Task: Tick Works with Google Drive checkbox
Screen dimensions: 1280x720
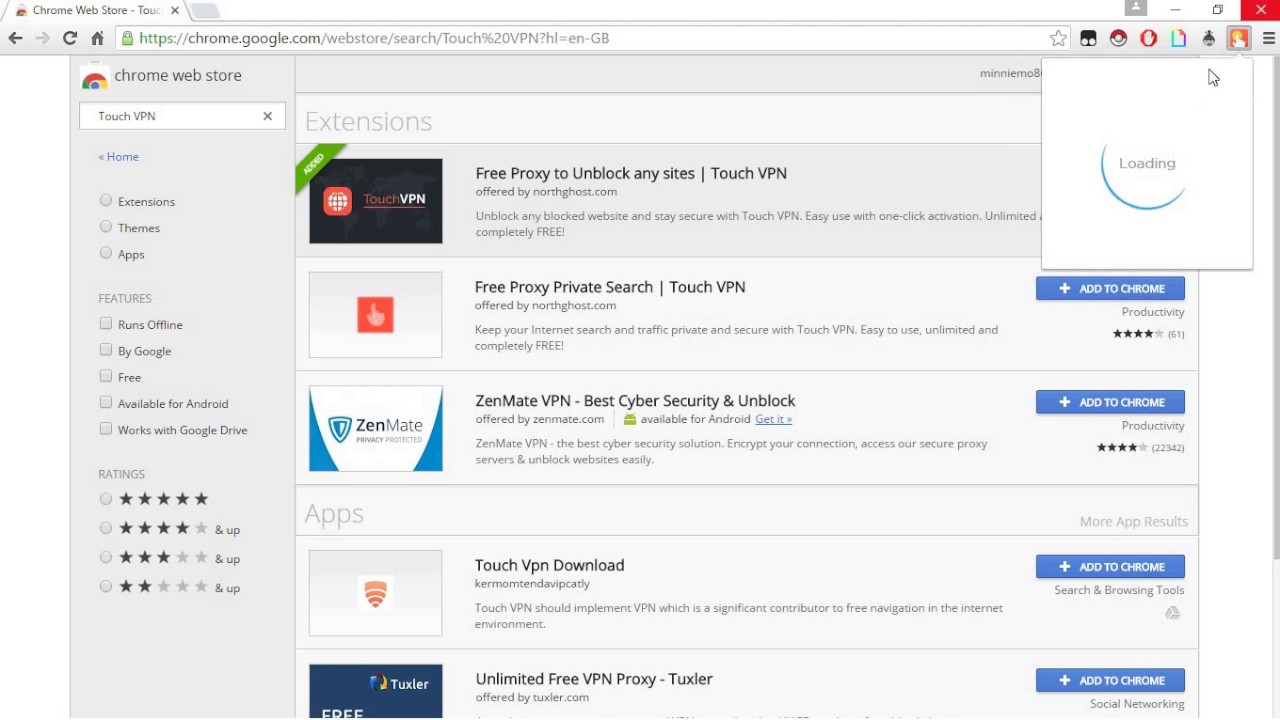Action: (x=106, y=428)
